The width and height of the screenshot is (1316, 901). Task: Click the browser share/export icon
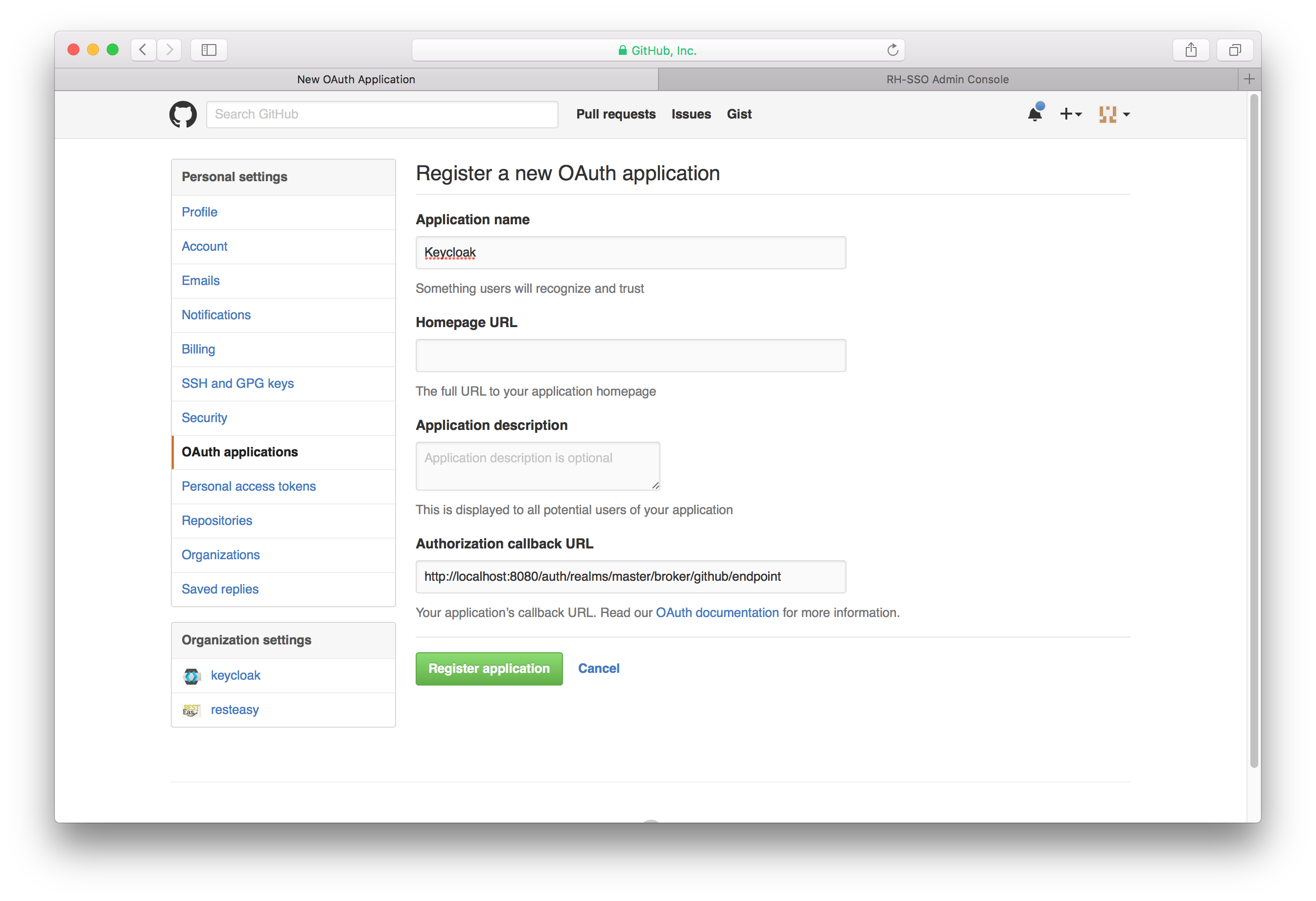(1192, 49)
